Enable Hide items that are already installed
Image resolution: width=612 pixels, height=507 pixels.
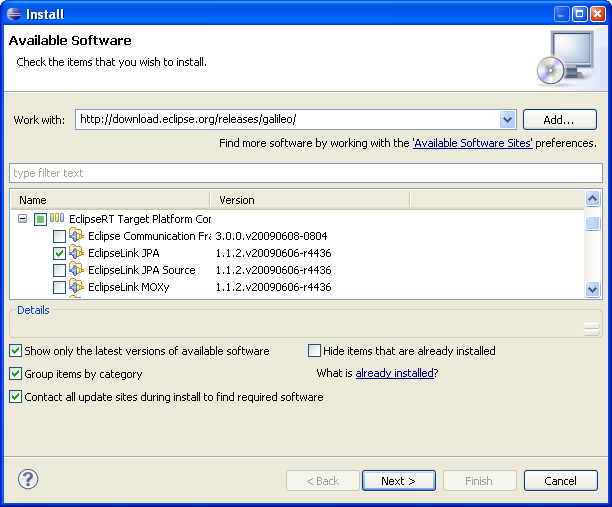[x=314, y=350]
